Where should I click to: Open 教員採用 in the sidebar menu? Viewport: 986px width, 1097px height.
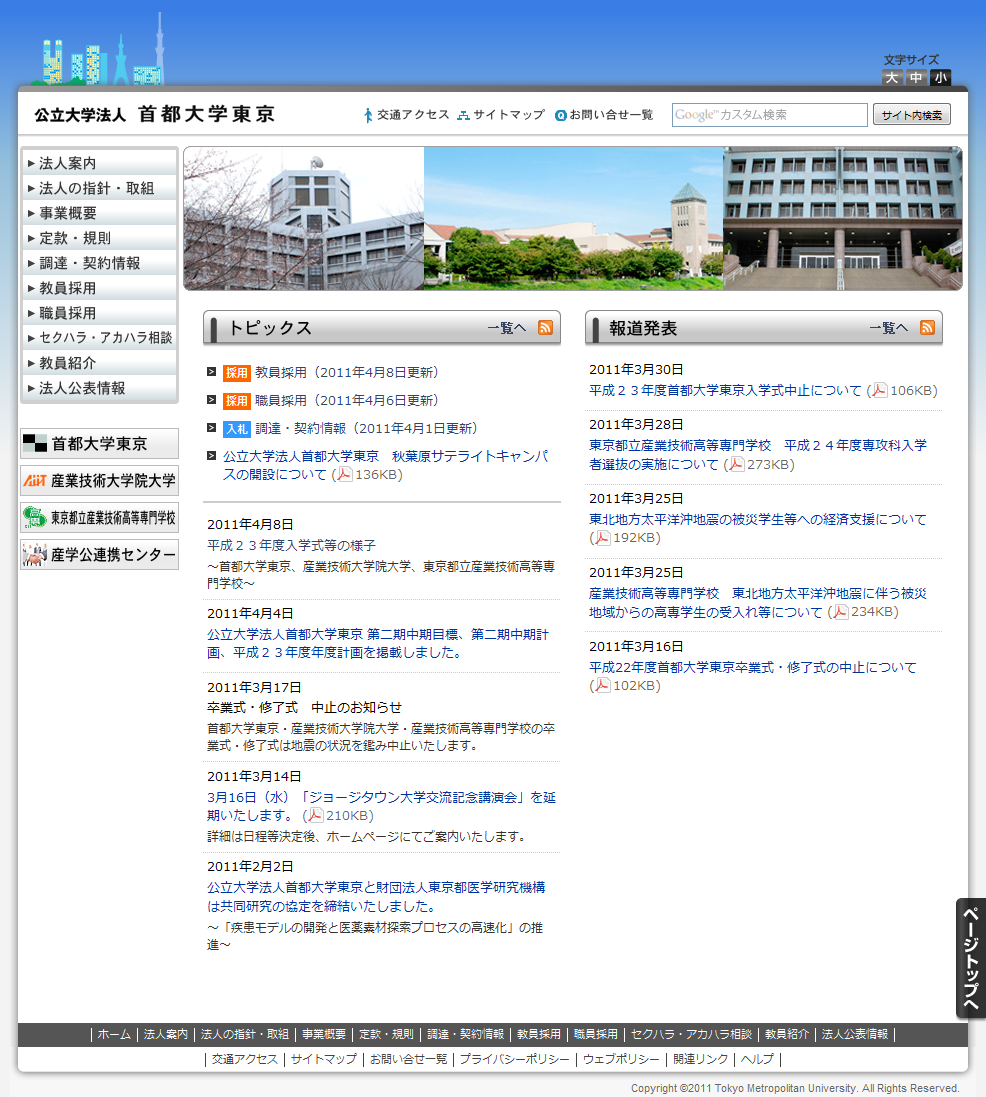99,288
